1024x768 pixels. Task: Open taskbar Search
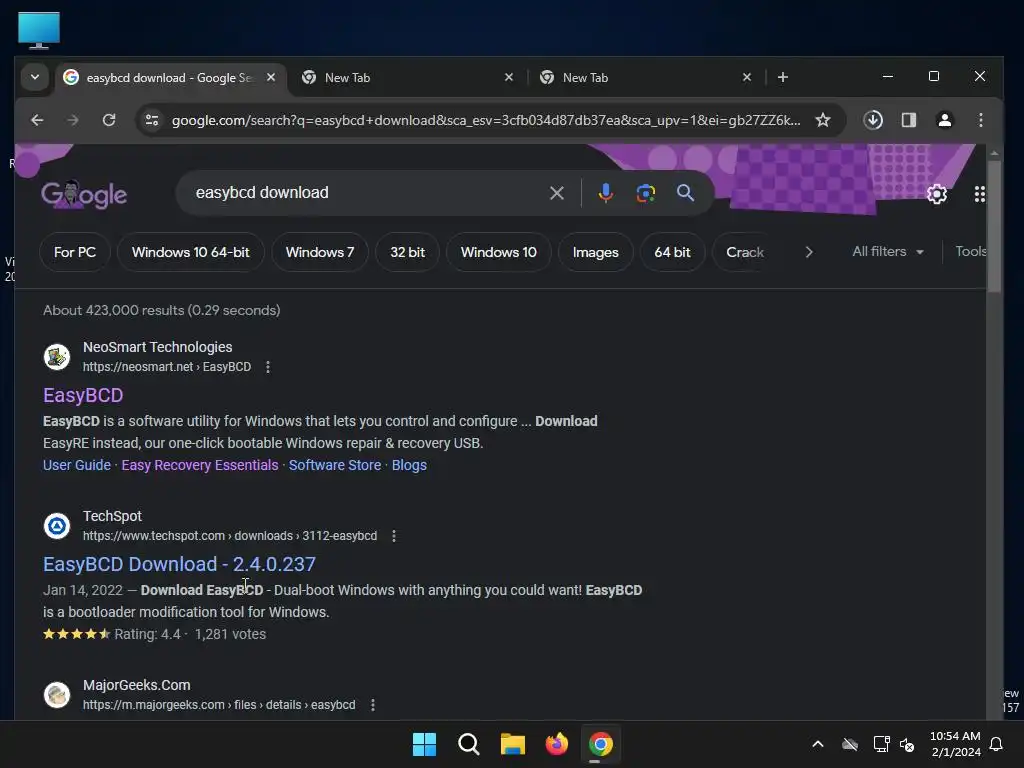click(469, 744)
